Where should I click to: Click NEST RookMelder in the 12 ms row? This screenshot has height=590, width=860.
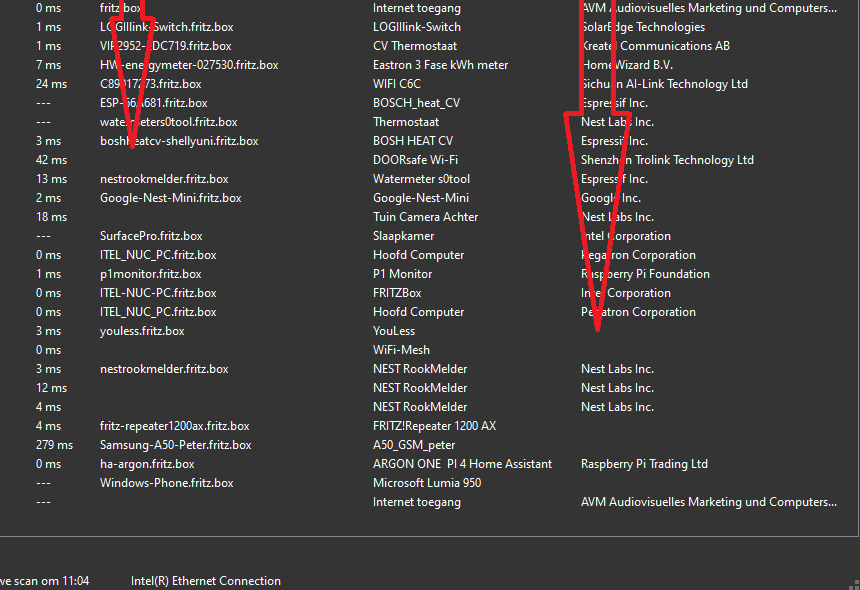pyautogui.click(x=420, y=388)
